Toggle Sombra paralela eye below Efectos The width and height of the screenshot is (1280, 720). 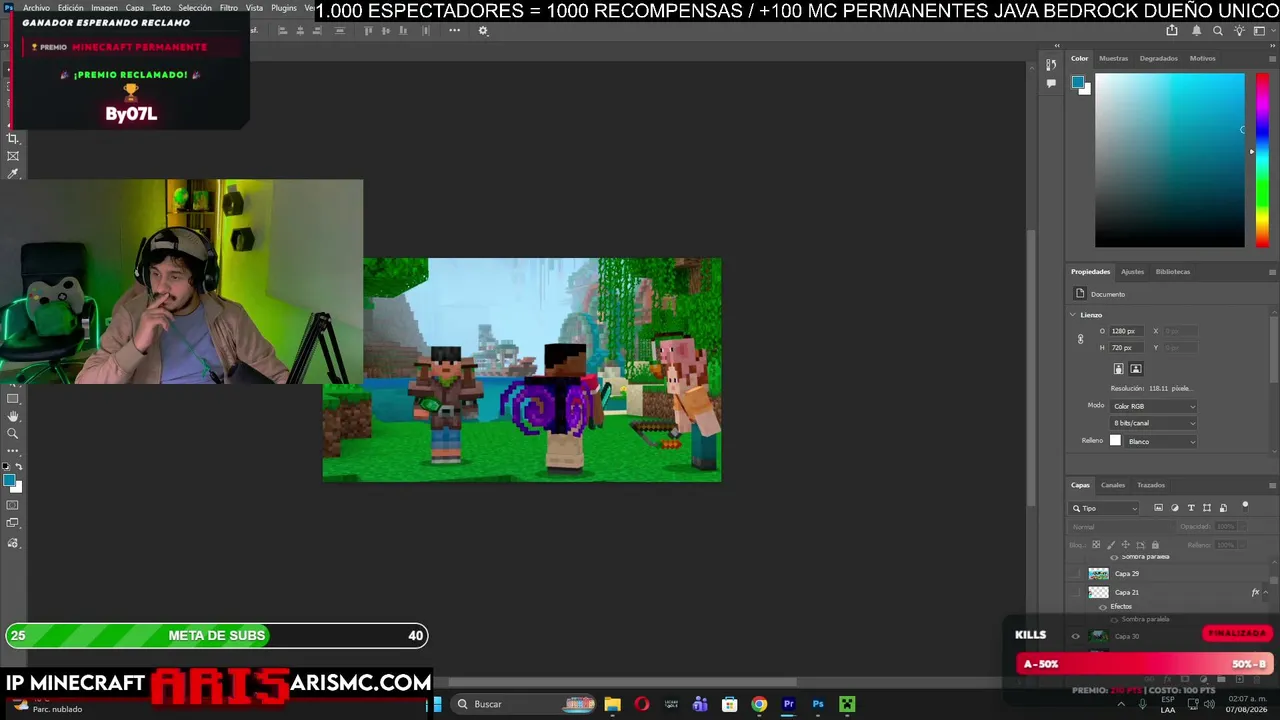coord(1114,620)
